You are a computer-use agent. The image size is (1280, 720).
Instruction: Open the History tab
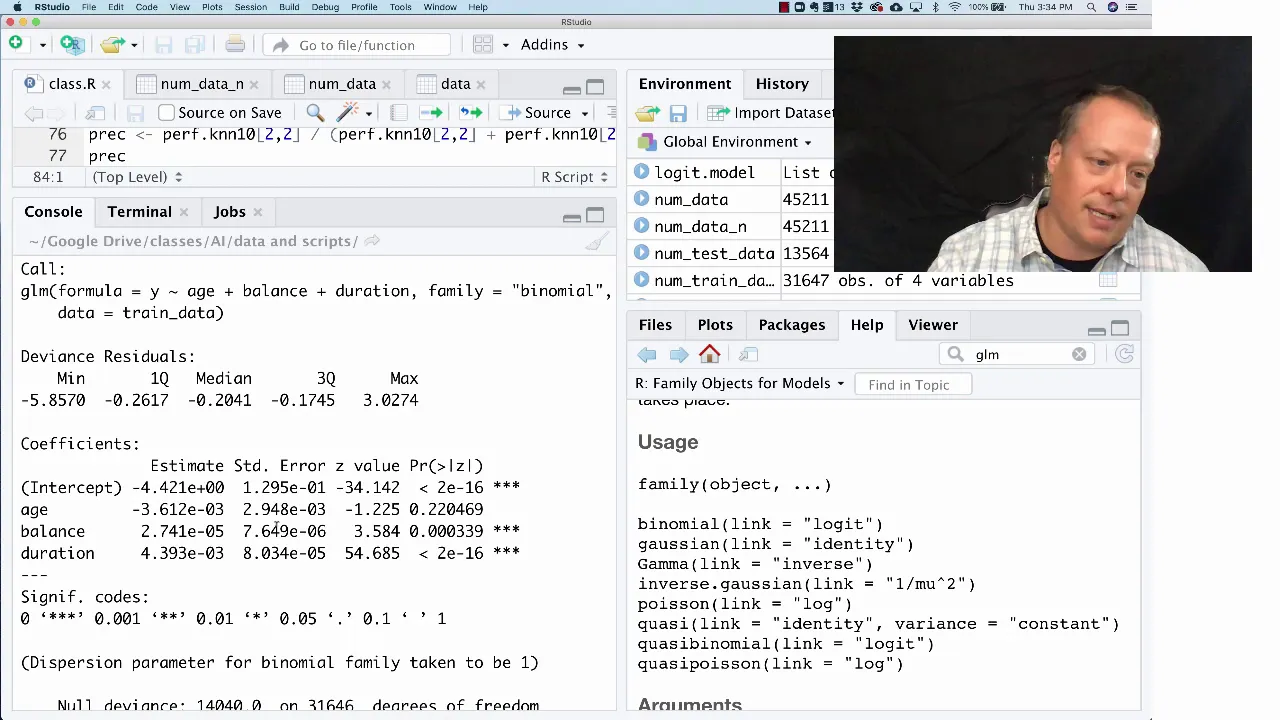click(782, 84)
